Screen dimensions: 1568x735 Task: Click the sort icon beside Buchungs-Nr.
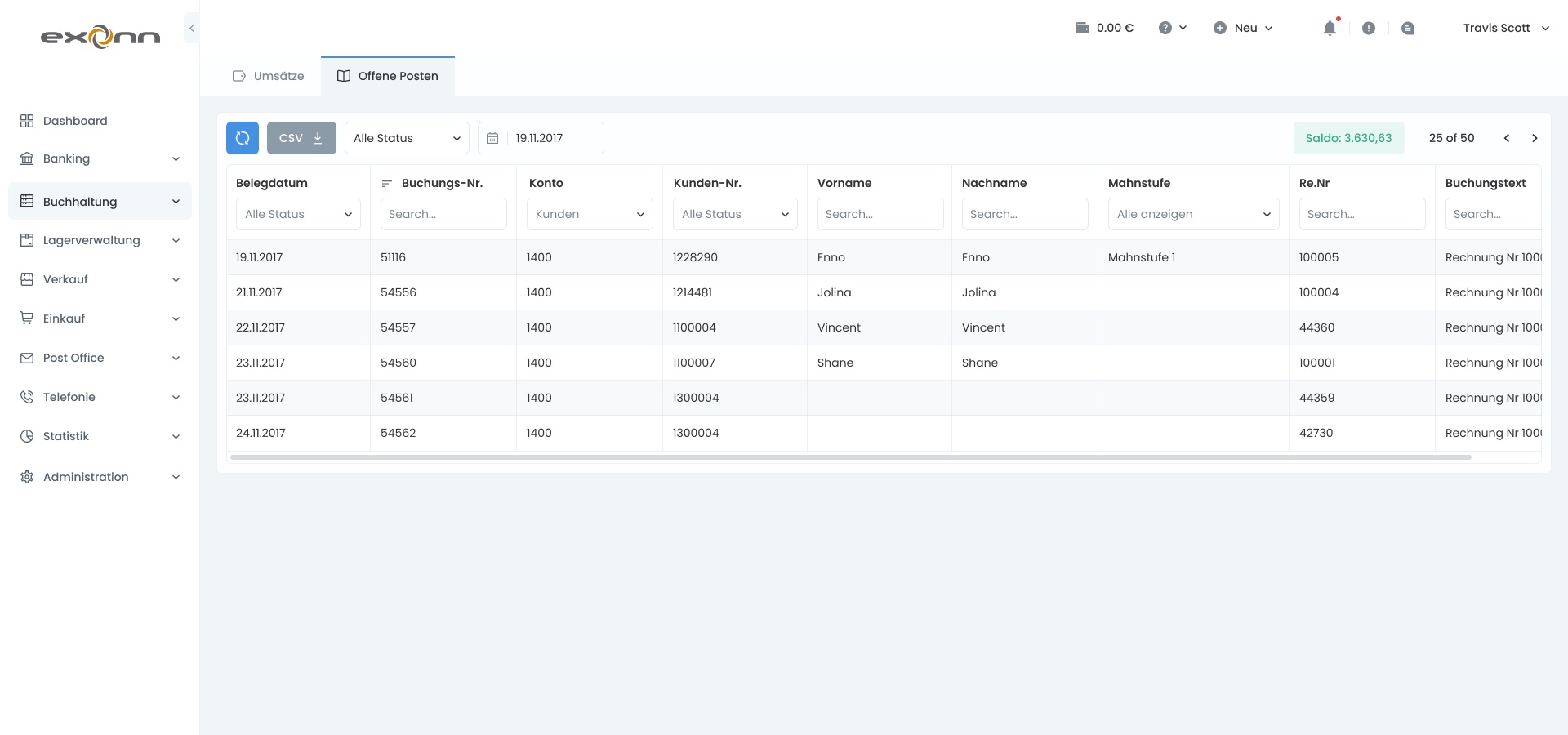pyautogui.click(x=387, y=183)
